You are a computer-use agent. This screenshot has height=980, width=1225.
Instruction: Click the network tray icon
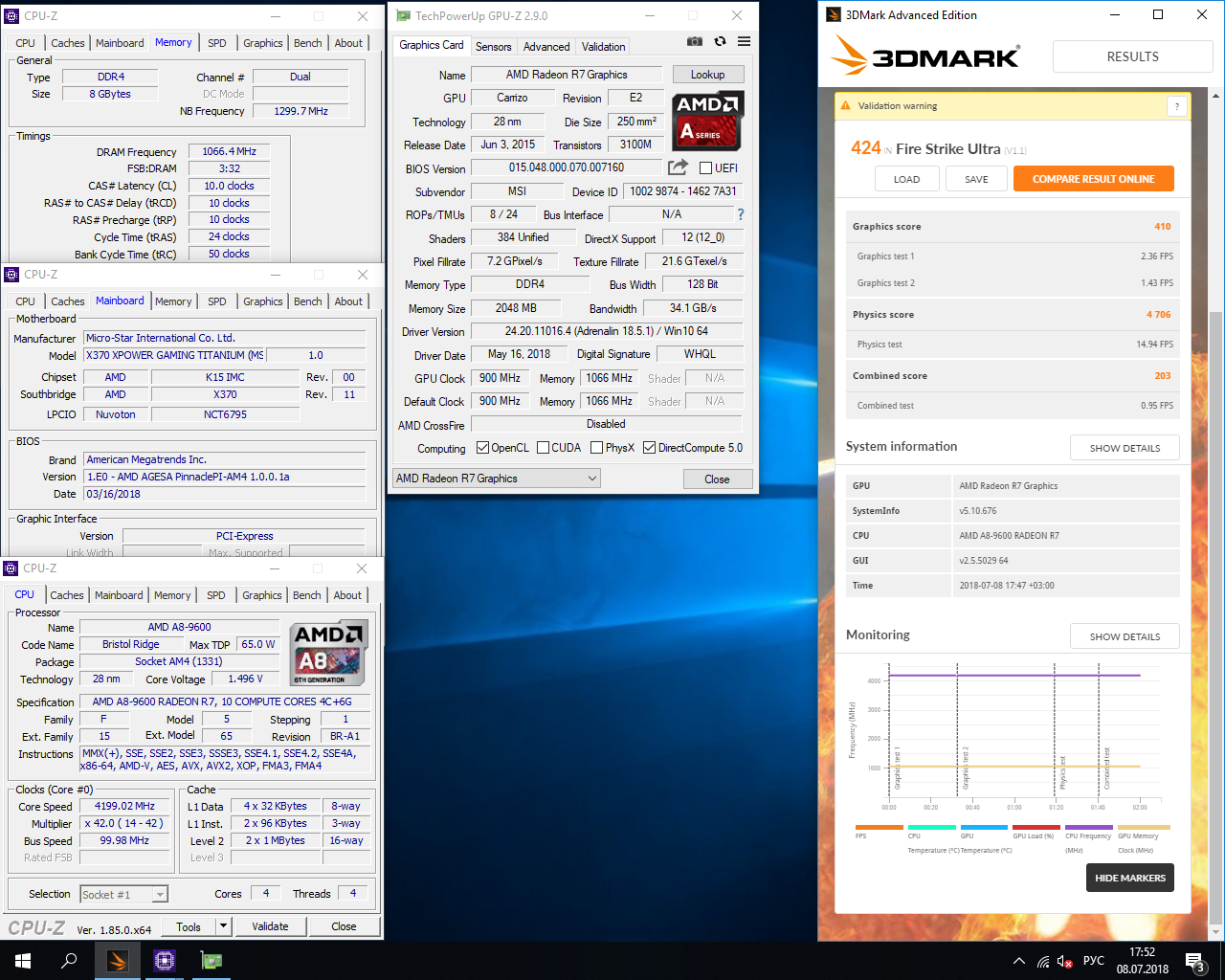click(1043, 961)
